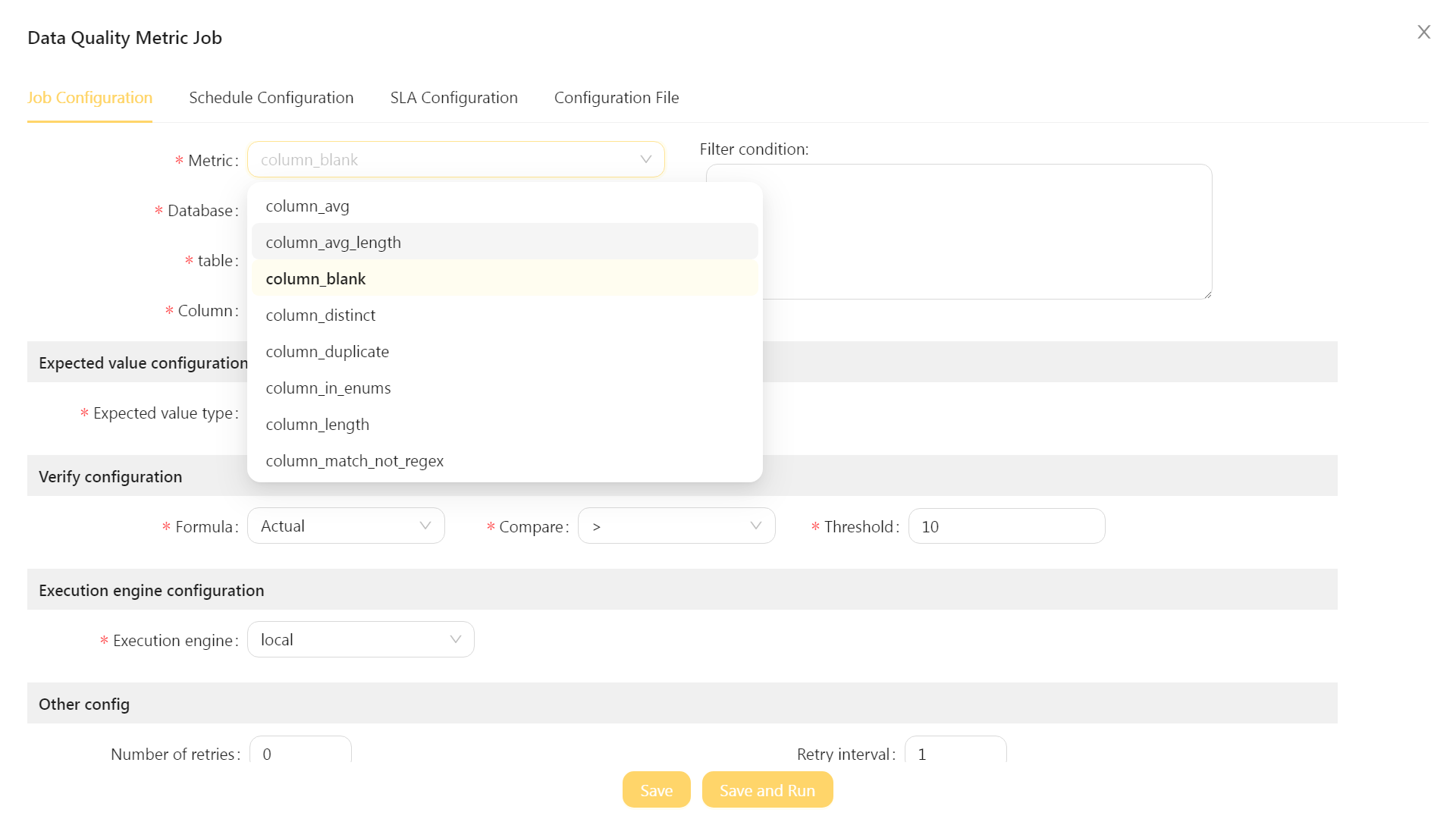The image size is (1456, 819).
Task: Expand the Formula dropdown showing Actual
Action: (x=346, y=526)
